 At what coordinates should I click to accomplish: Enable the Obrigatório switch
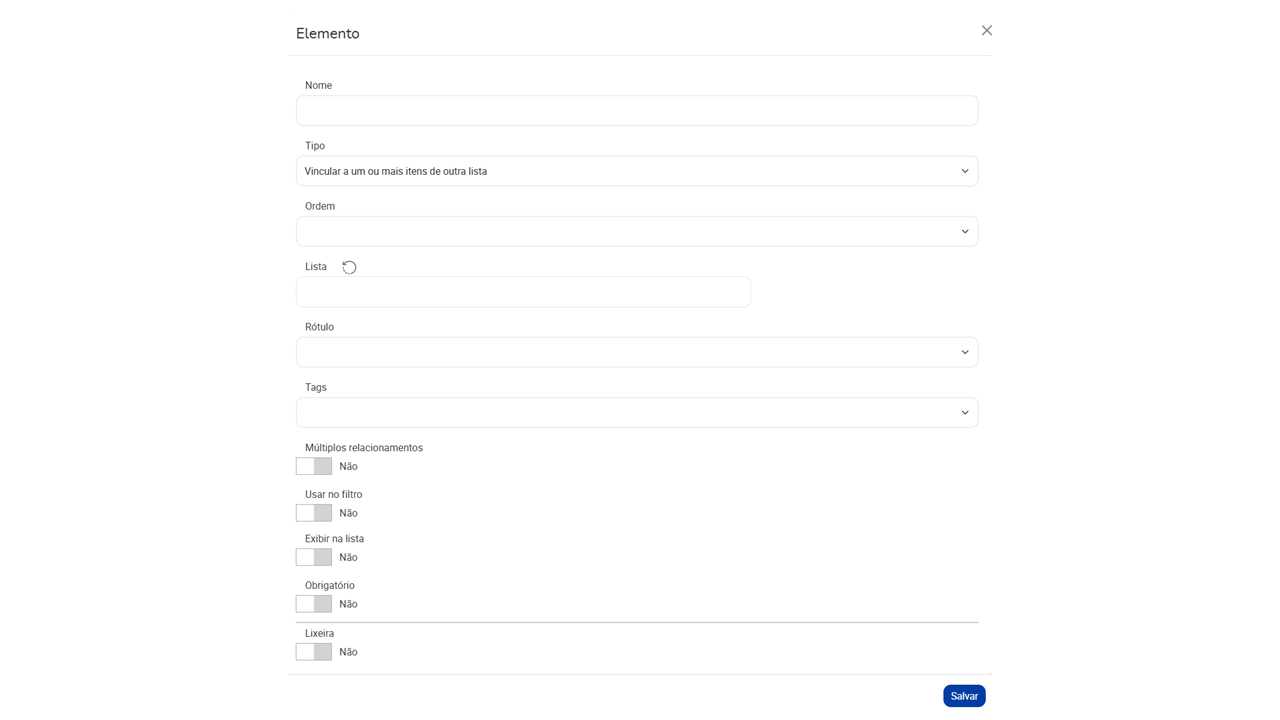pyautogui.click(x=314, y=604)
